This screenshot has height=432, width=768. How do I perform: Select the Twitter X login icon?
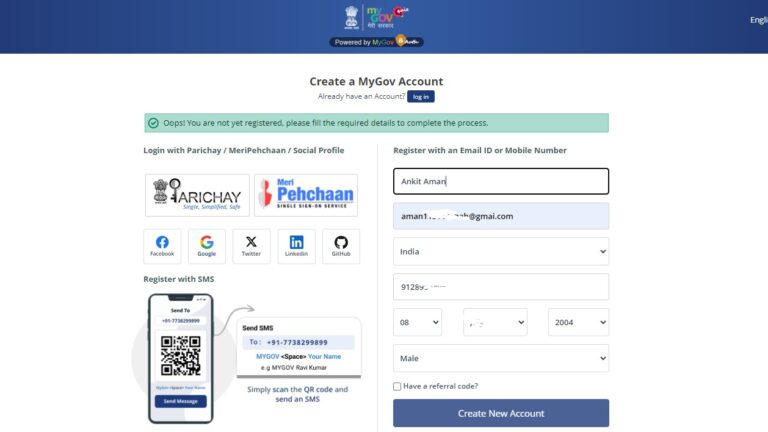click(251, 246)
